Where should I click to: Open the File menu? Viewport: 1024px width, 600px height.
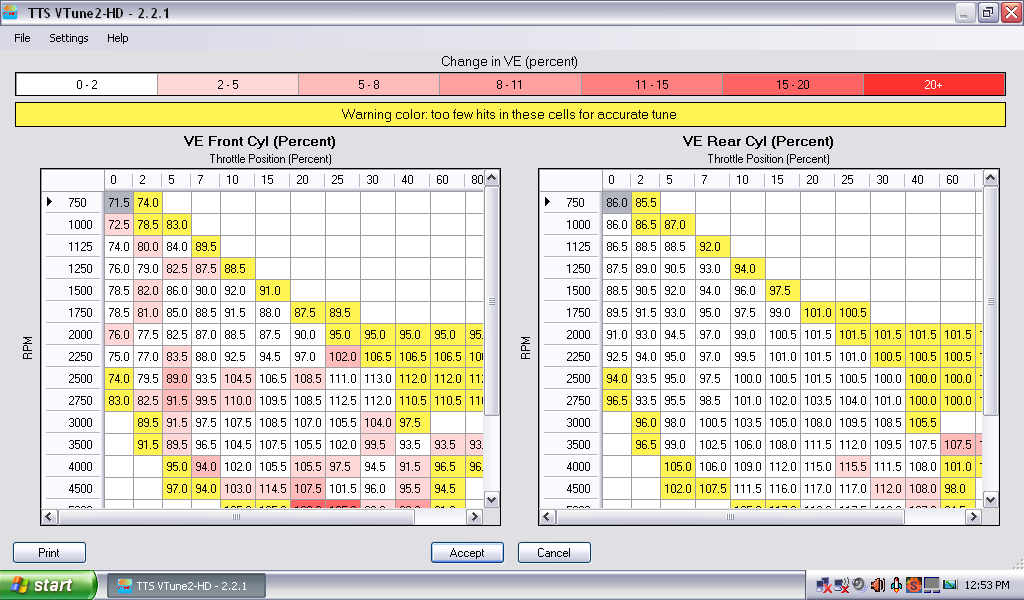click(22, 38)
